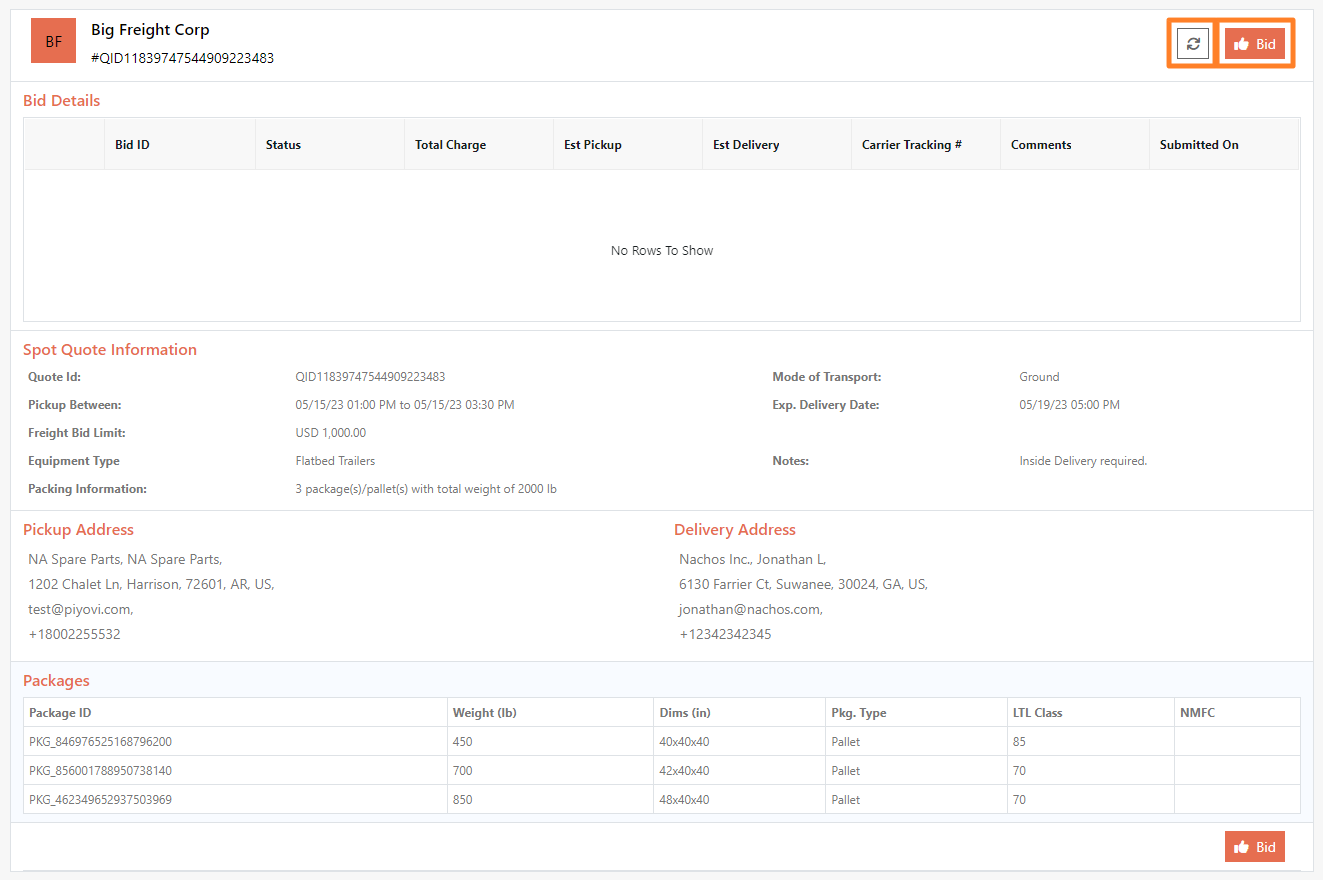Click the Quote Id value QID11839747544909223483
Viewport: 1323px width, 880px height.
(370, 377)
